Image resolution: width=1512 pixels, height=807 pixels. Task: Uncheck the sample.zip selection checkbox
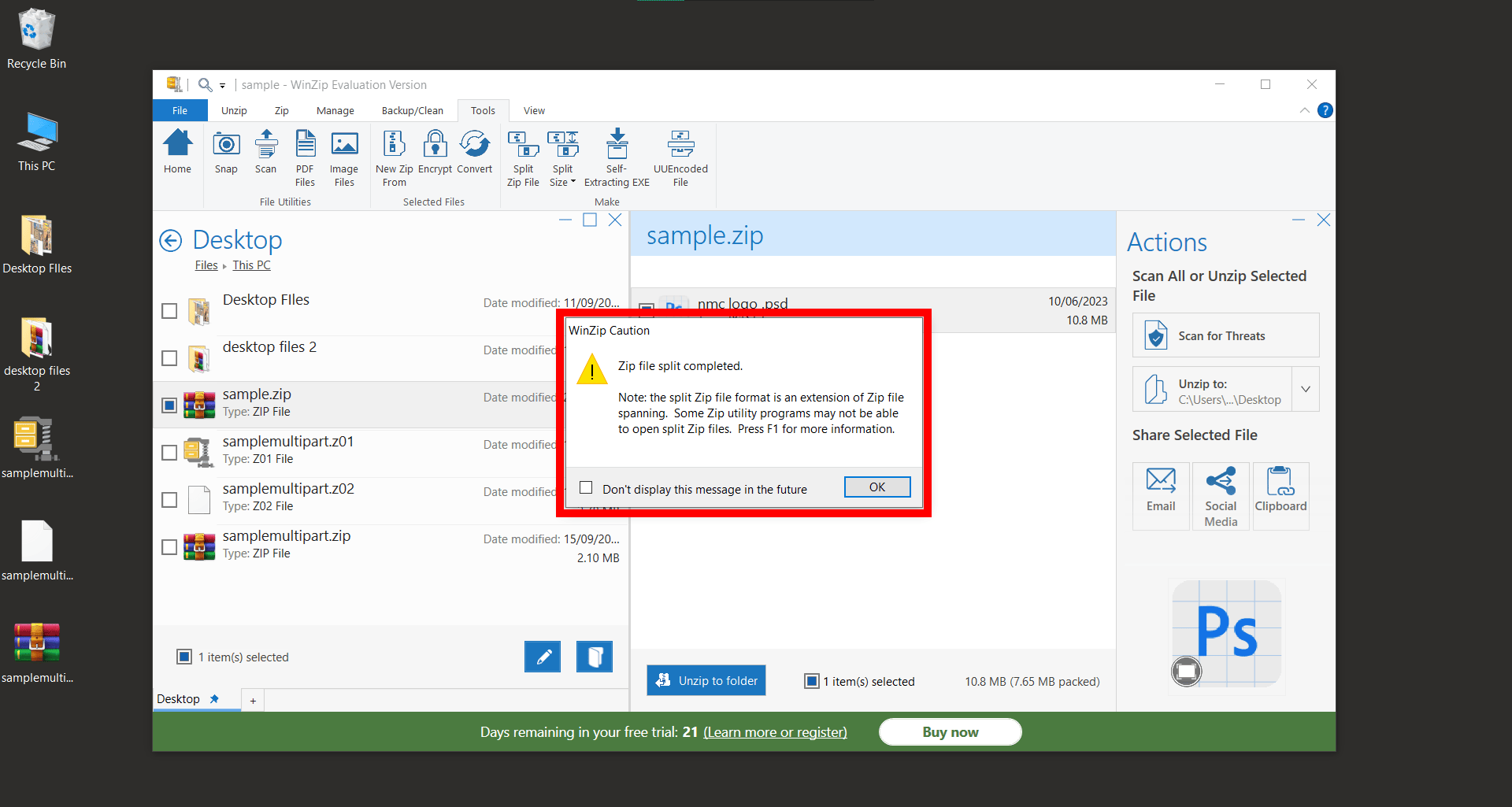point(169,405)
